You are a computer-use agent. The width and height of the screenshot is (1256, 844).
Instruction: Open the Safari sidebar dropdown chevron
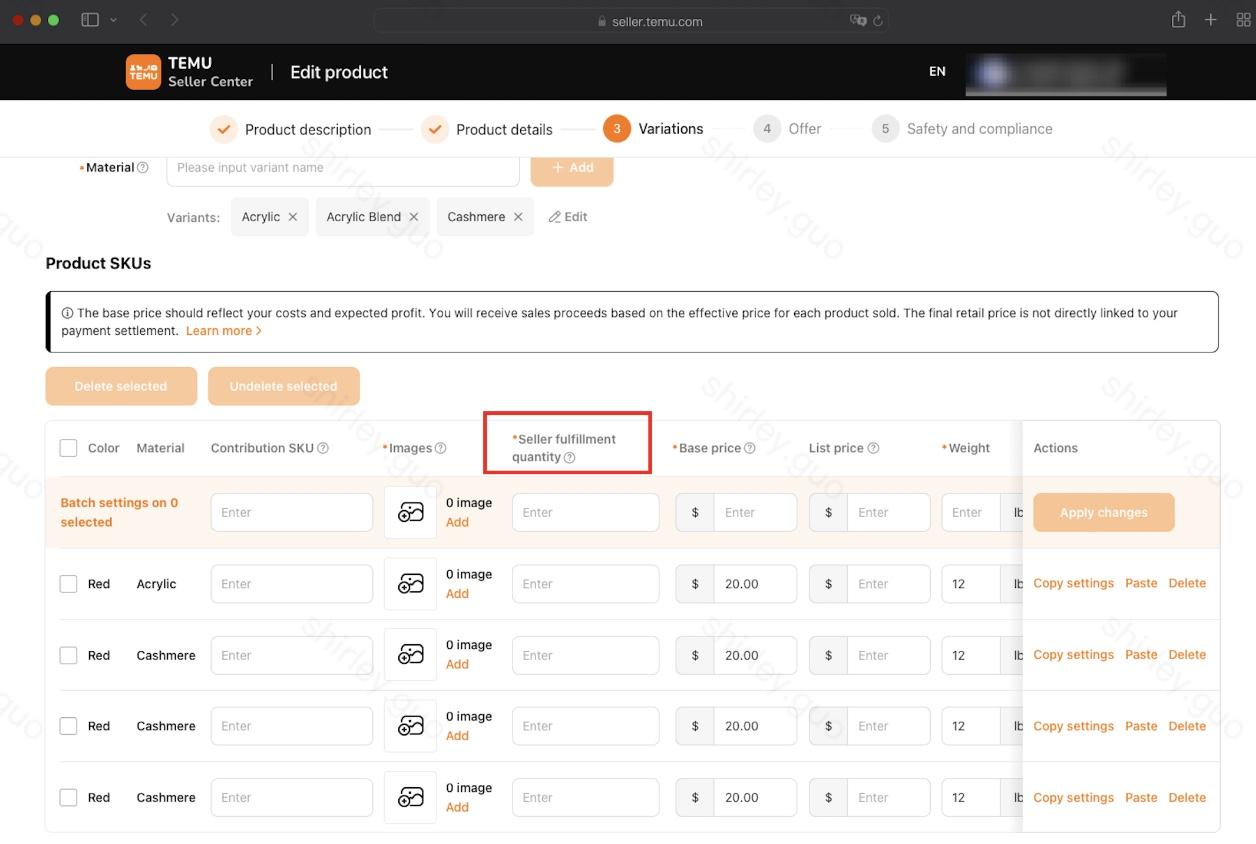tap(113, 20)
